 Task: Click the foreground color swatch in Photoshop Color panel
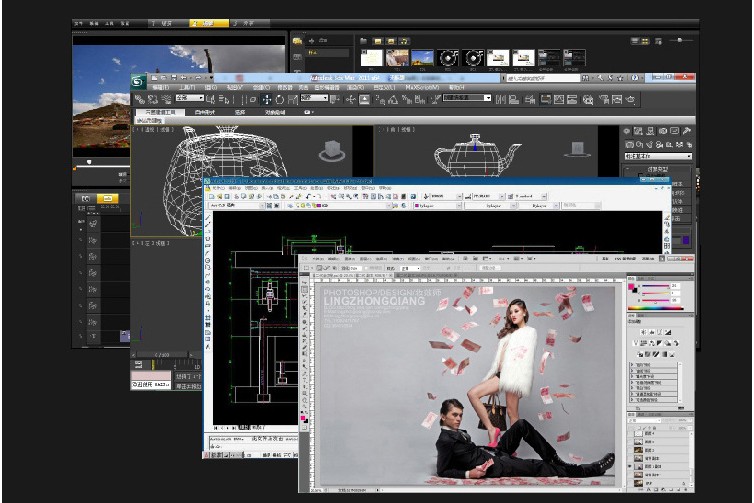pos(633,286)
